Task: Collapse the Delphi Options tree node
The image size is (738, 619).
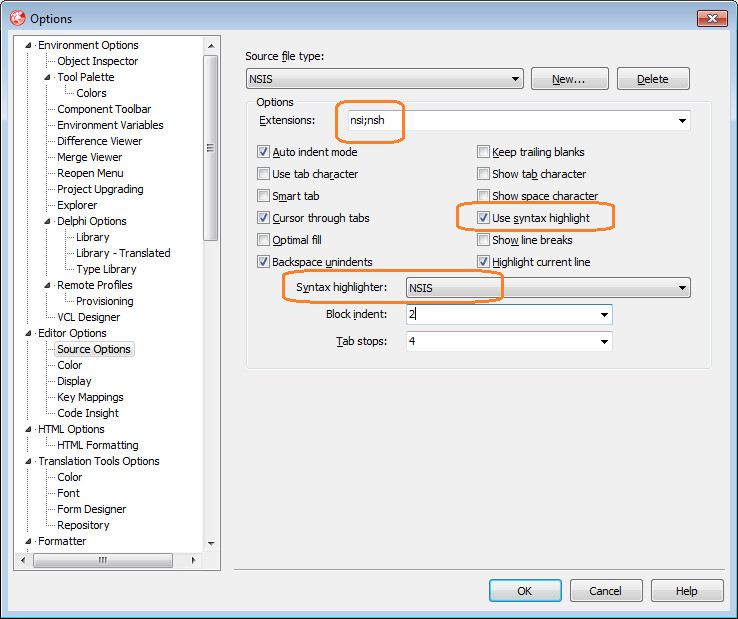Action: pos(47,221)
